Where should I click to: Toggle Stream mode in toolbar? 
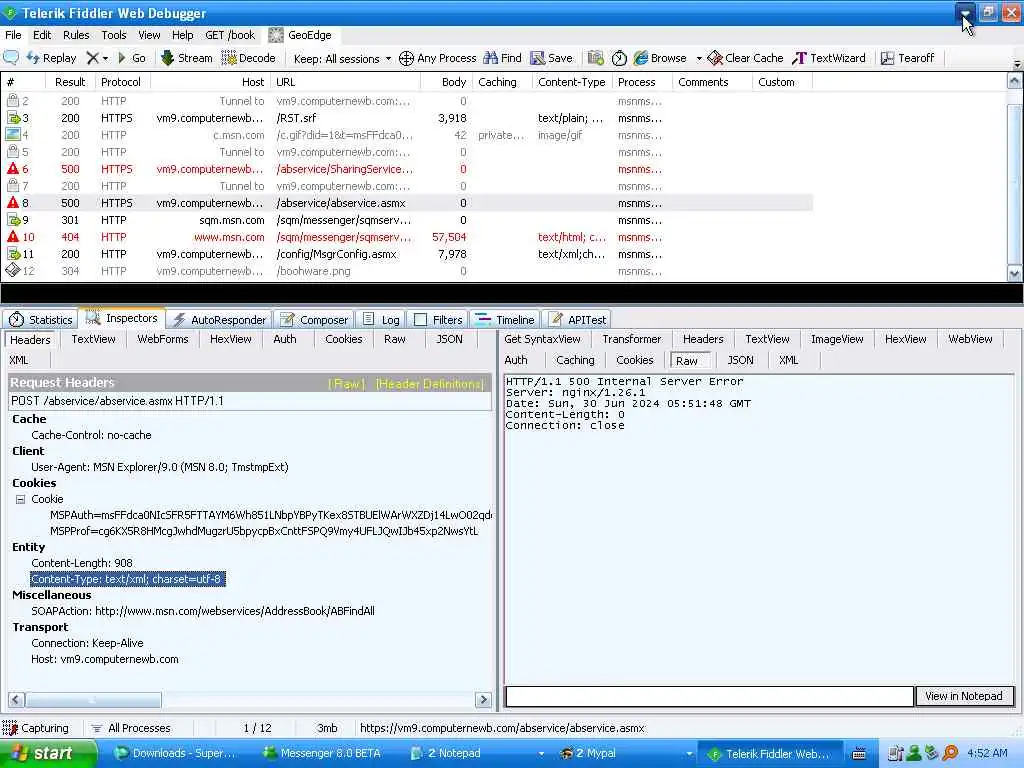[187, 58]
